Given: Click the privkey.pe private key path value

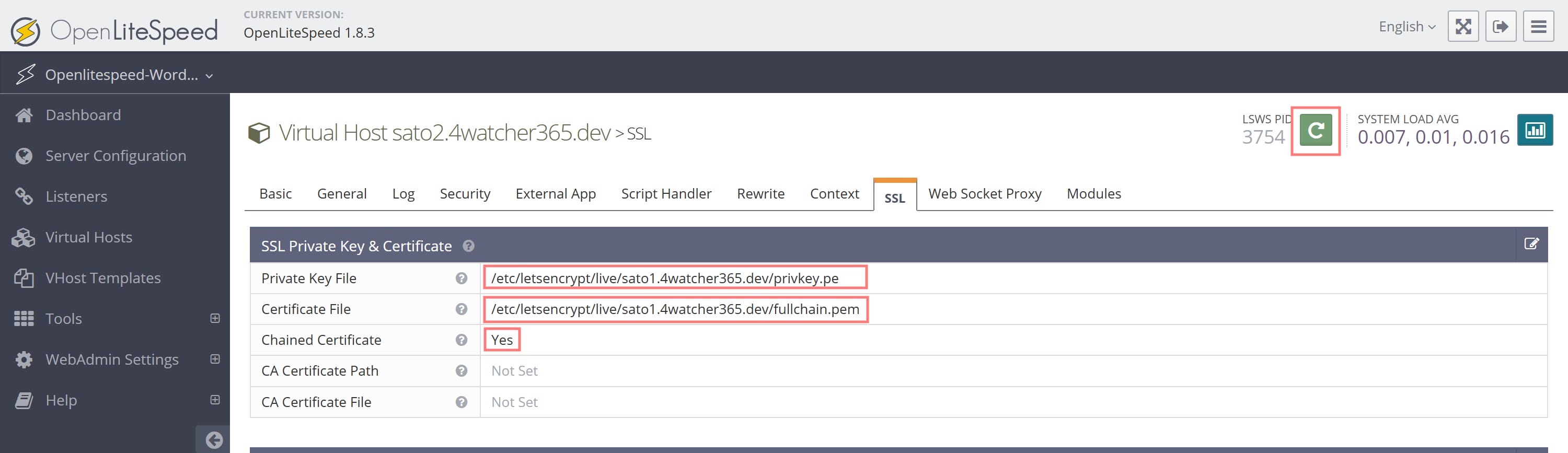Looking at the screenshot, I should point(665,278).
